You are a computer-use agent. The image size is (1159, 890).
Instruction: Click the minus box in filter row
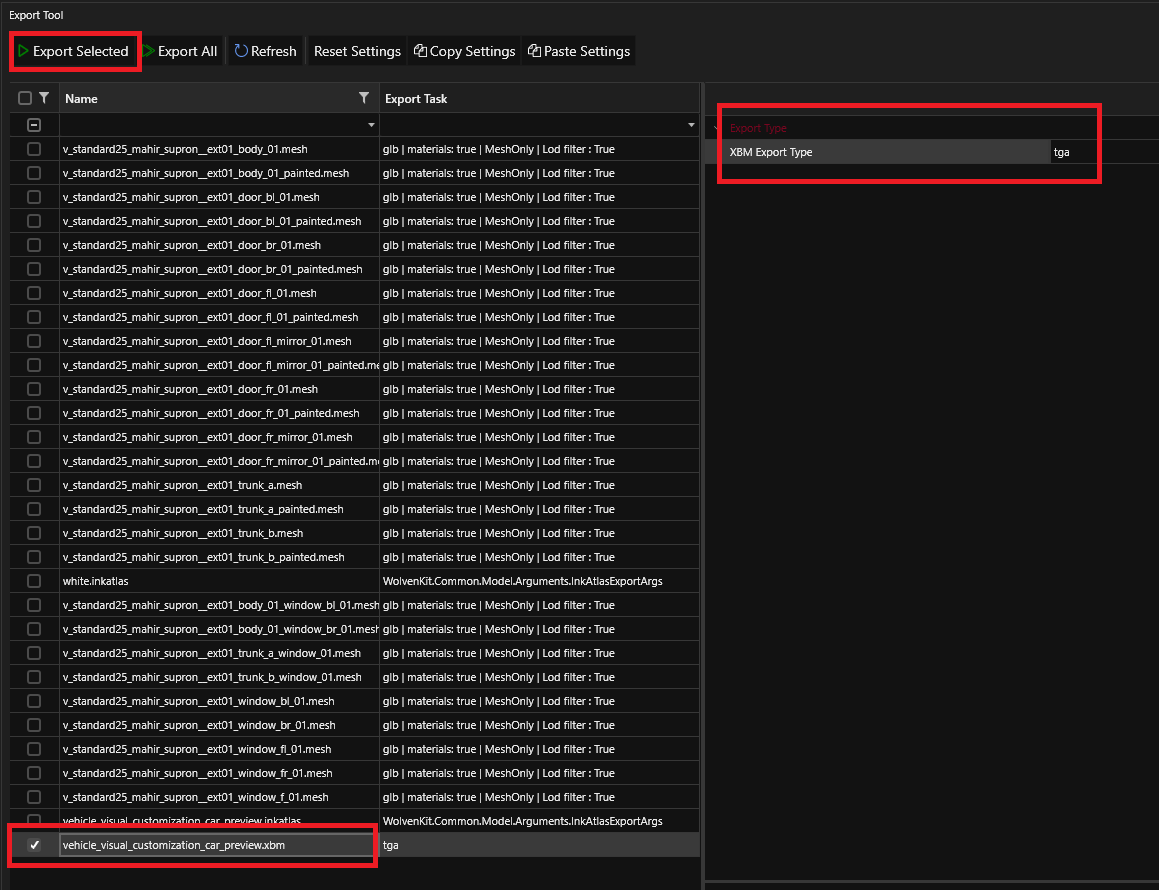[34, 125]
